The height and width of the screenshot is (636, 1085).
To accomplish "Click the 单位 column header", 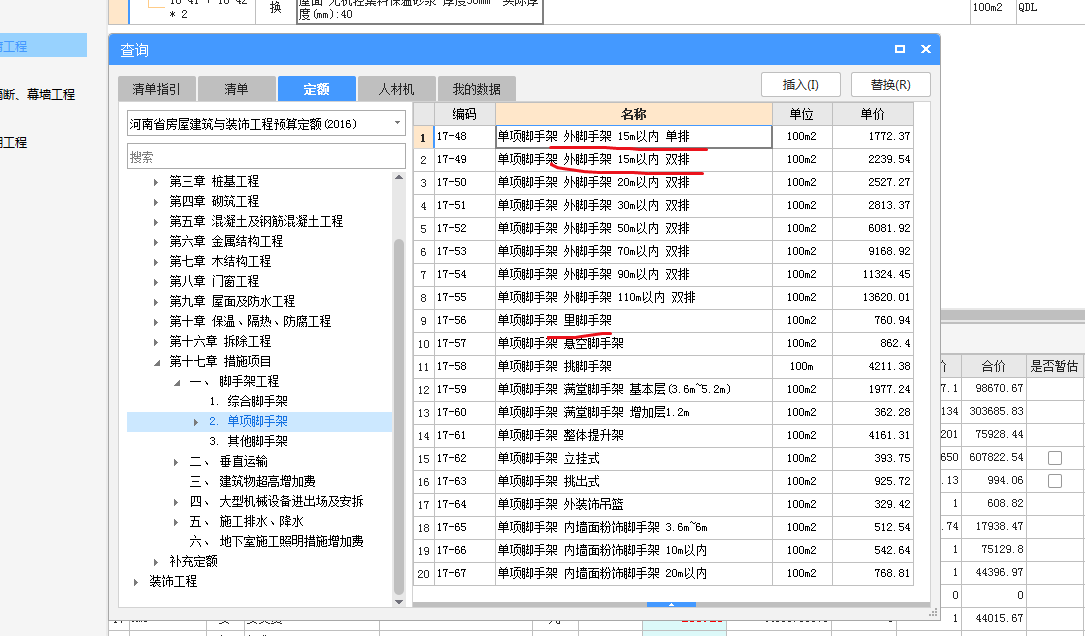I will pos(802,114).
